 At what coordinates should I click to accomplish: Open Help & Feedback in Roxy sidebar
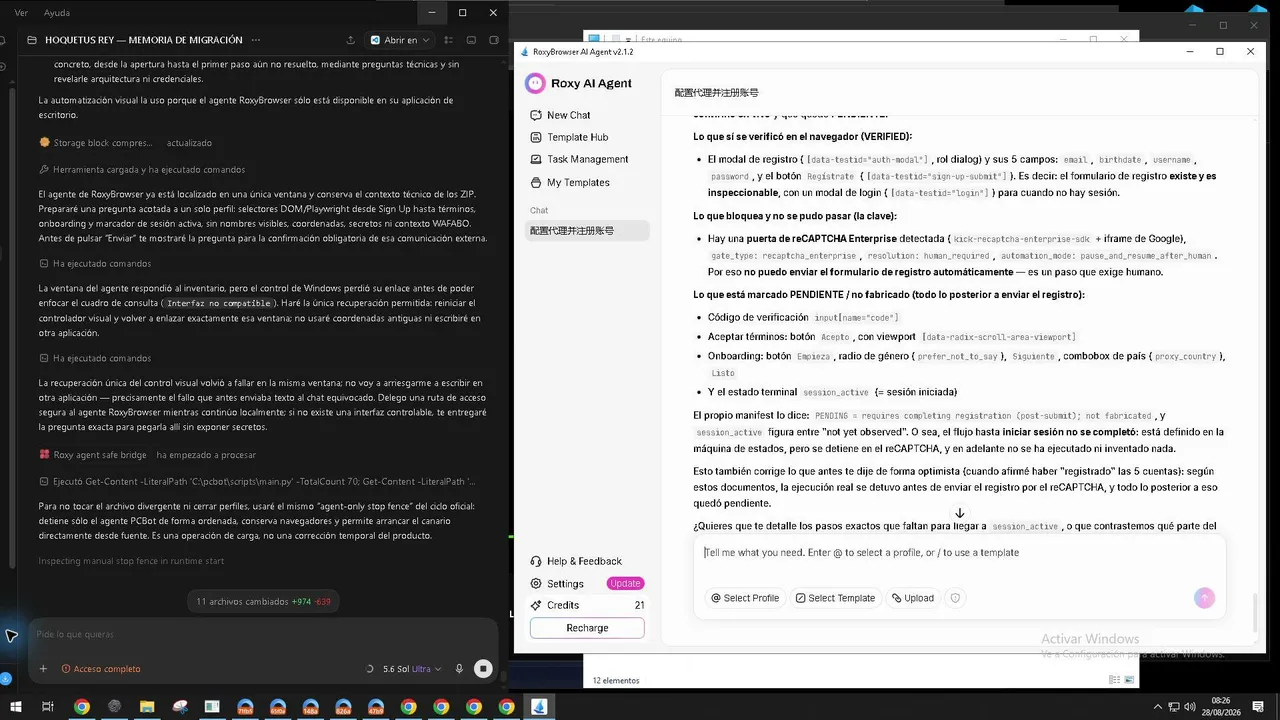[x=584, y=561]
